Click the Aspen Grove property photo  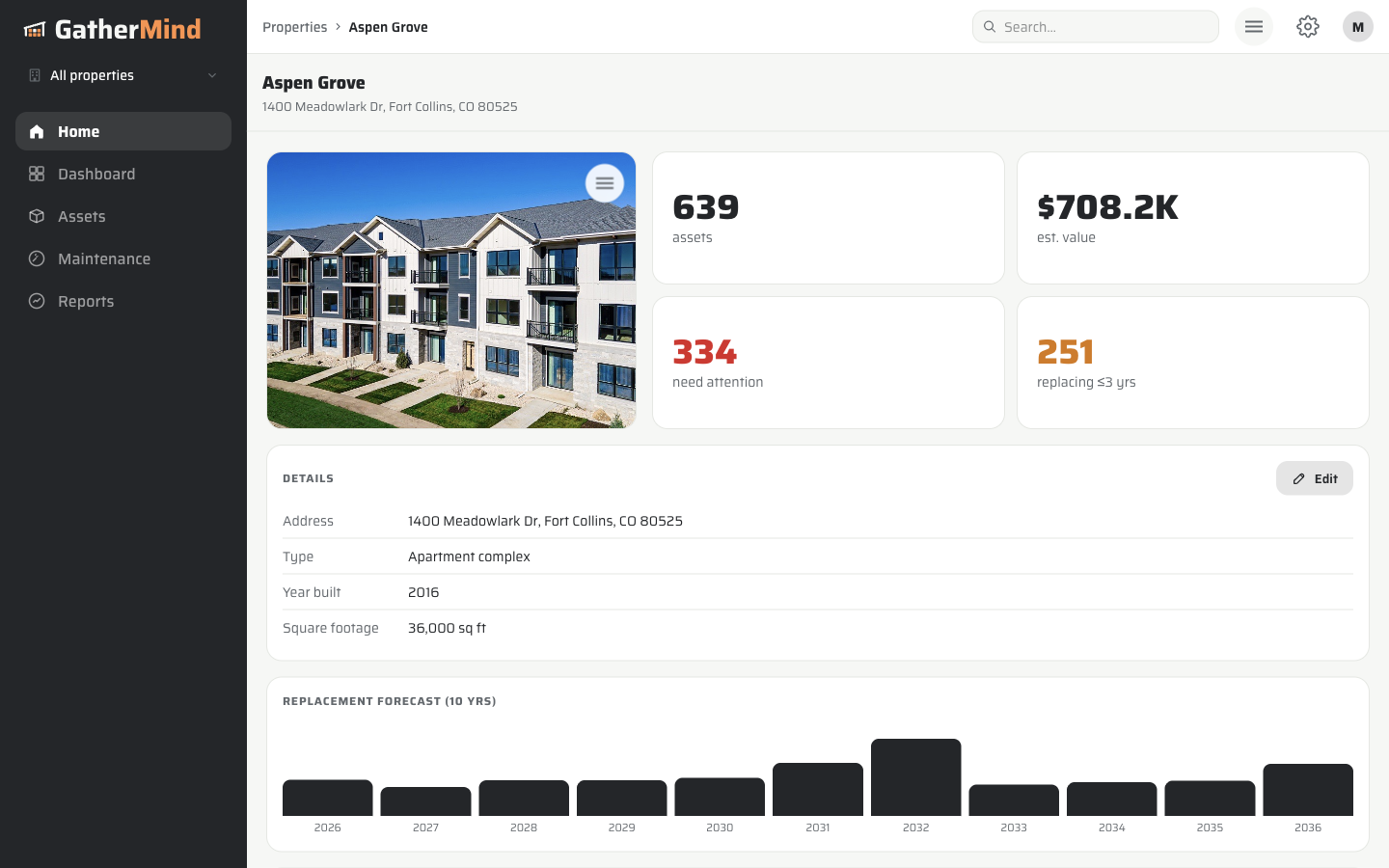coord(451,290)
